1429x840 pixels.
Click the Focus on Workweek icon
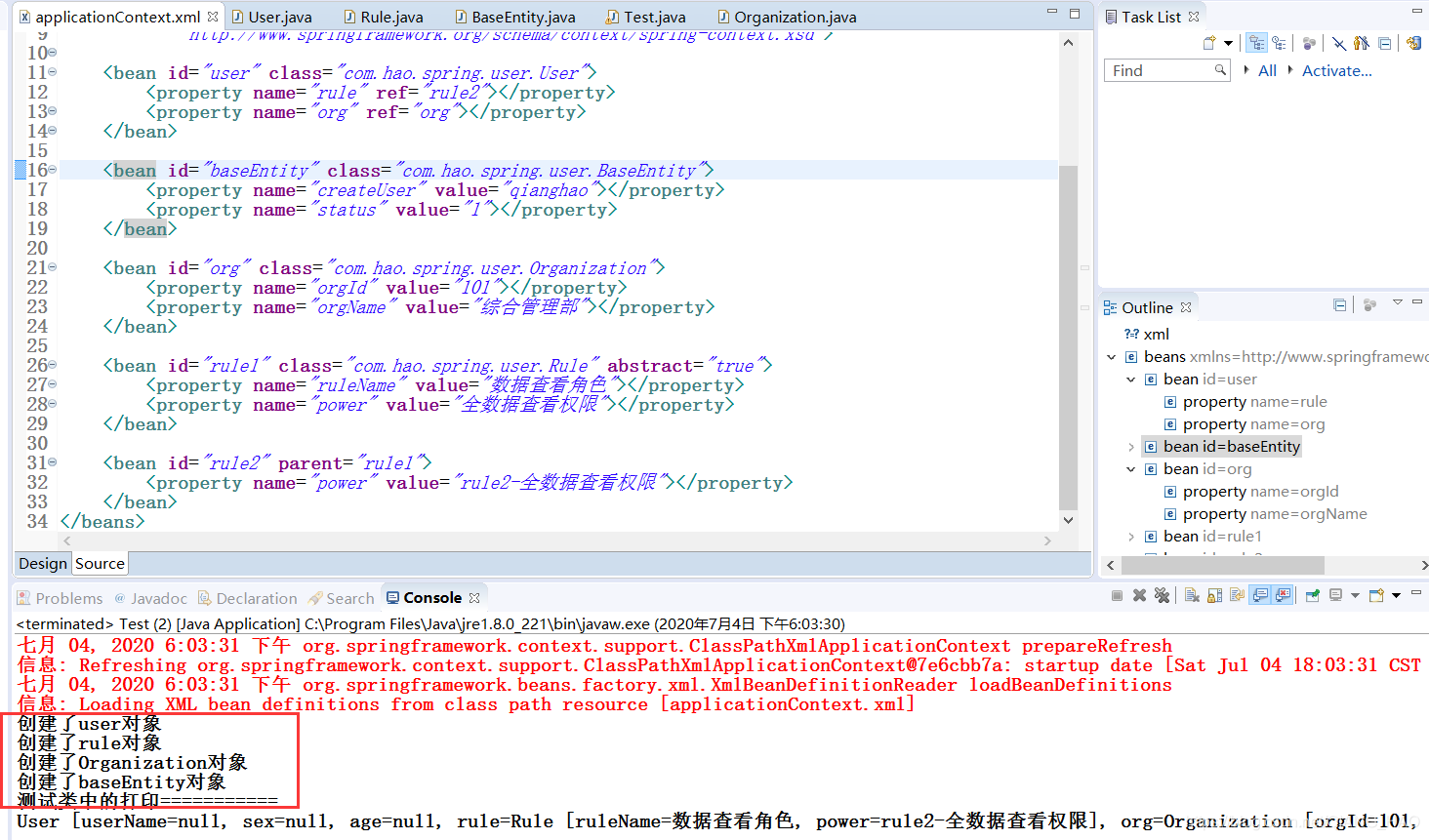pos(1309,43)
